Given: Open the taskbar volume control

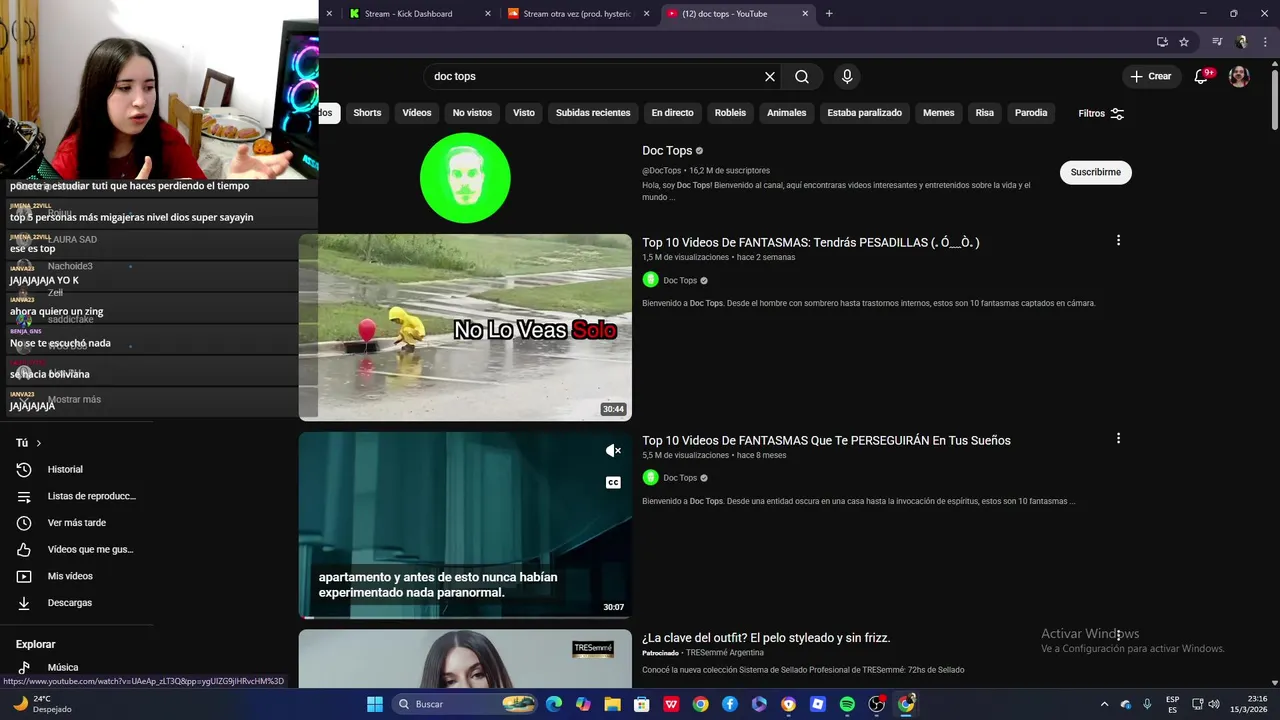Looking at the screenshot, I should 1214,704.
